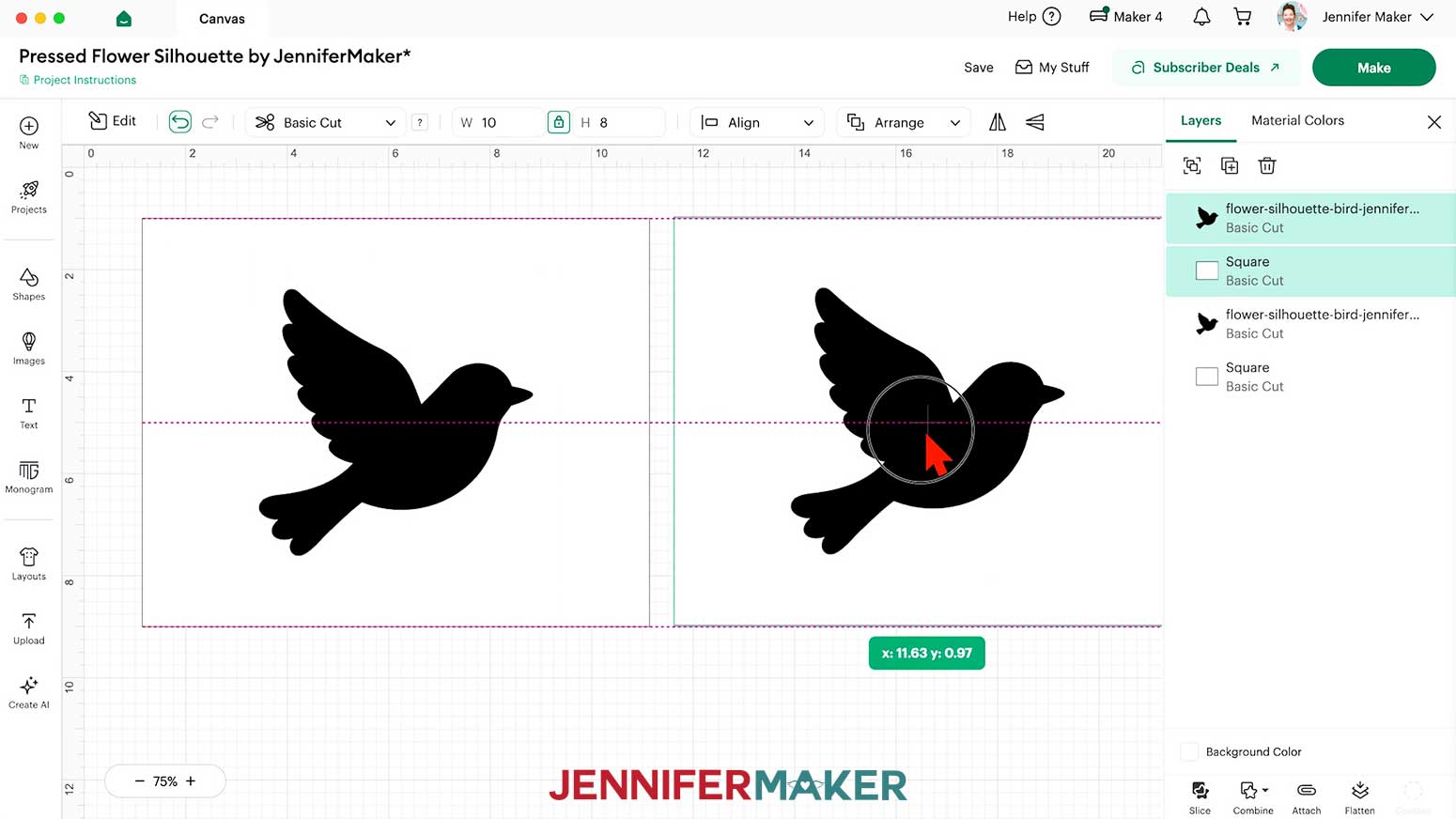This screenshot has width=1456, height=819.
Task: Toggle the size lock aspect ratio
Action: click(x=559, y=122)
